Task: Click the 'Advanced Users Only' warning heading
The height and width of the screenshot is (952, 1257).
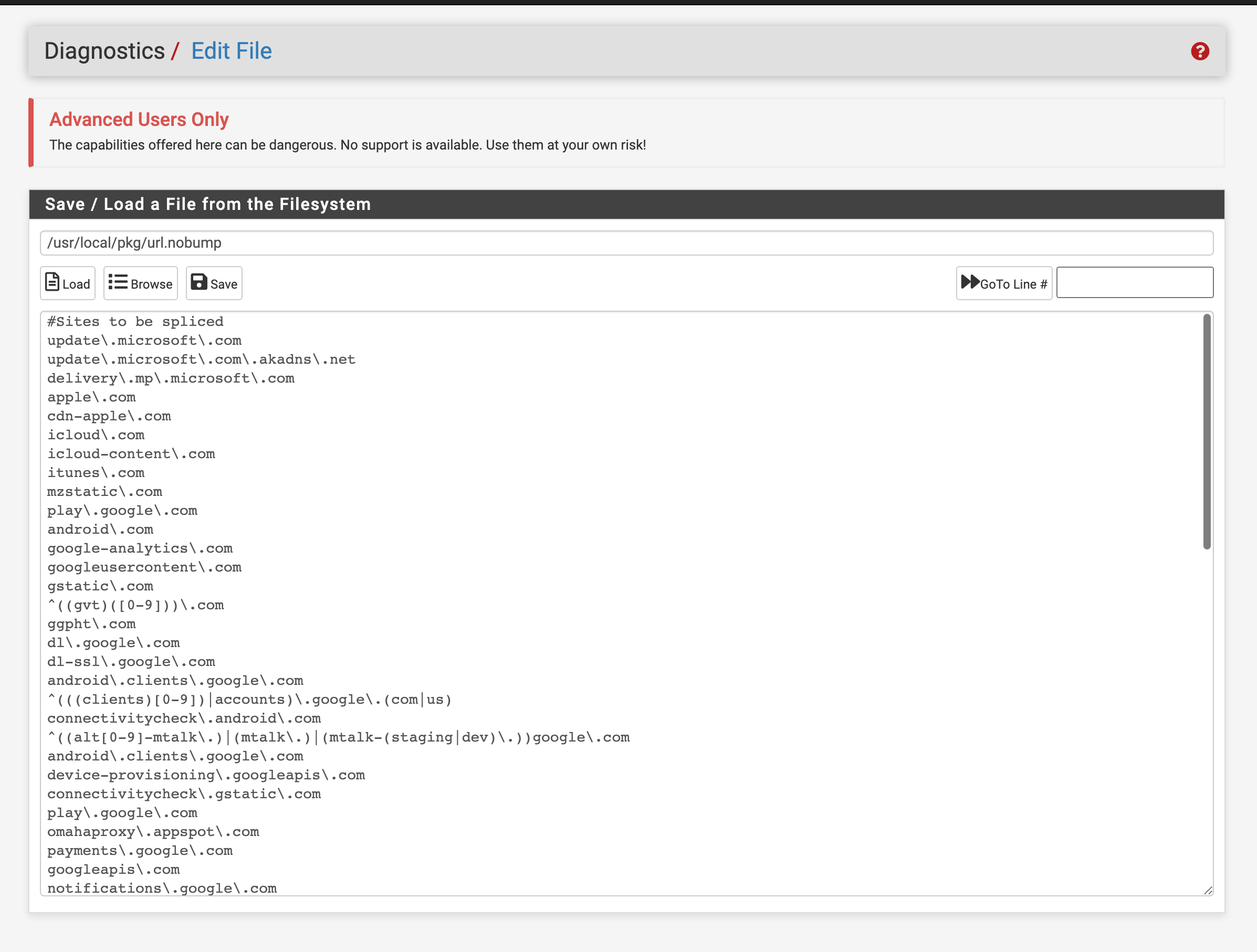Action: click(x=139, y=119)
